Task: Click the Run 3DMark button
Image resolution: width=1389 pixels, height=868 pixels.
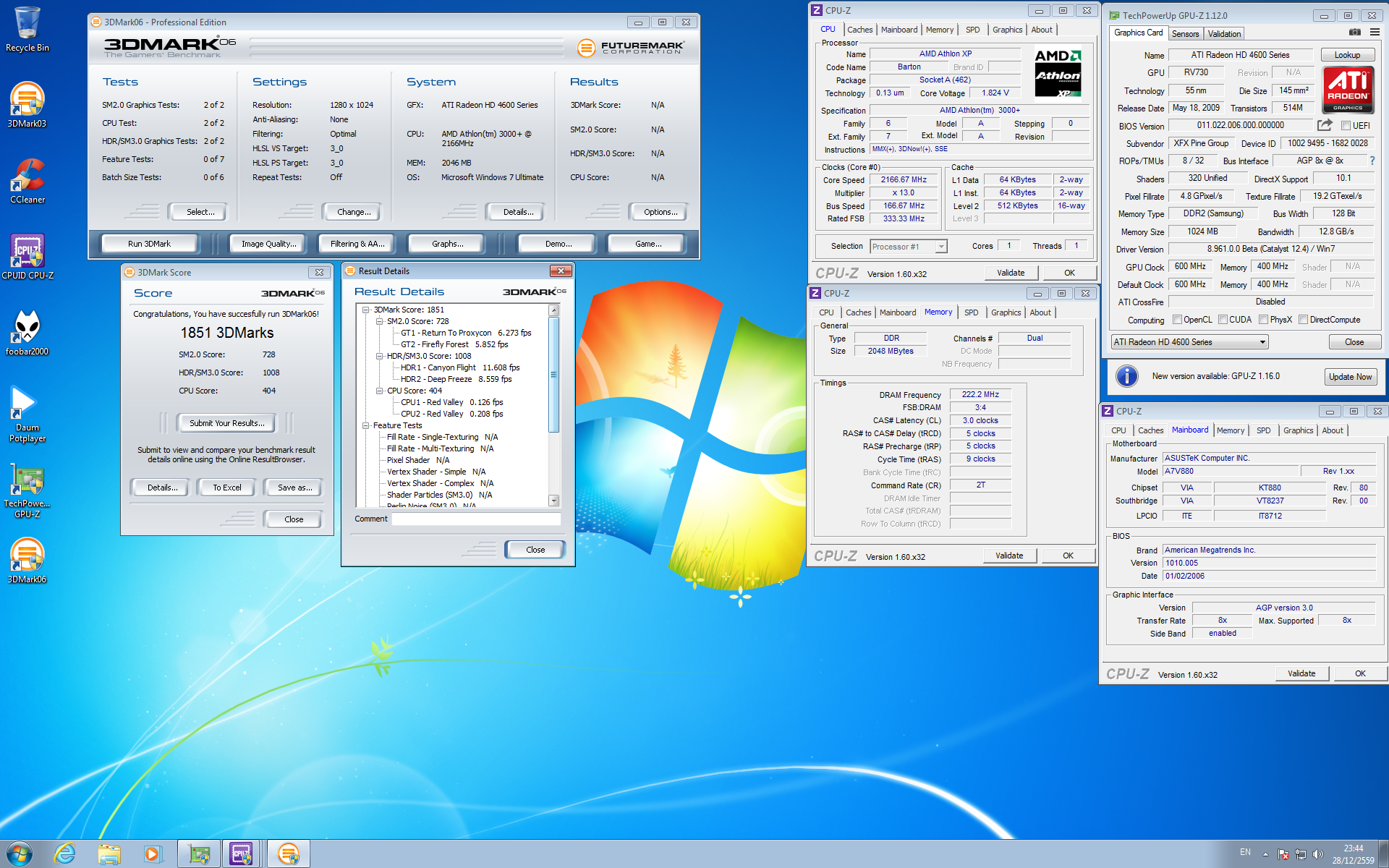Action: [x=149, y=244]
